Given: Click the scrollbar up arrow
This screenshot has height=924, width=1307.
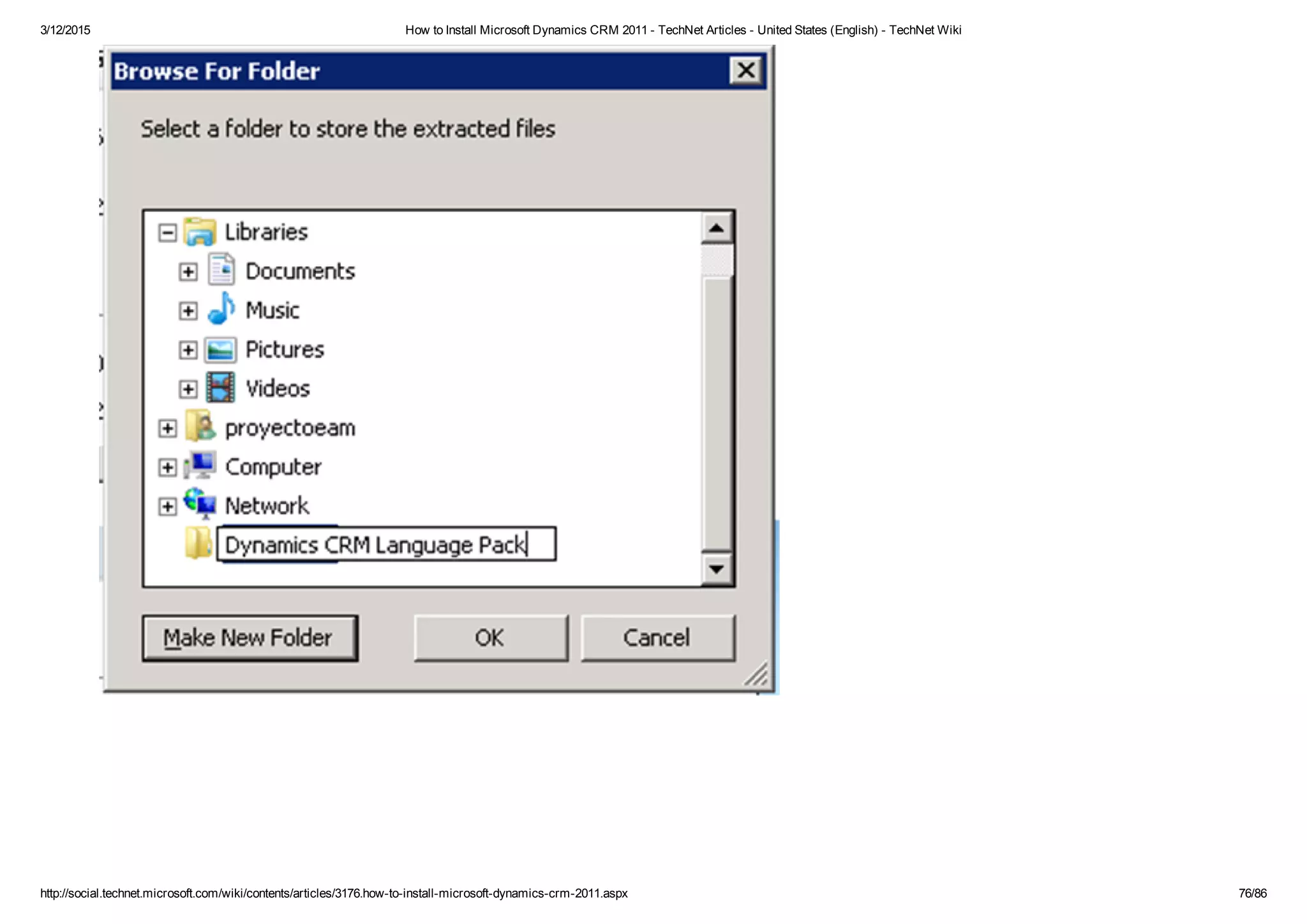Looking at the screenshot, I should [x=717, y=228].
